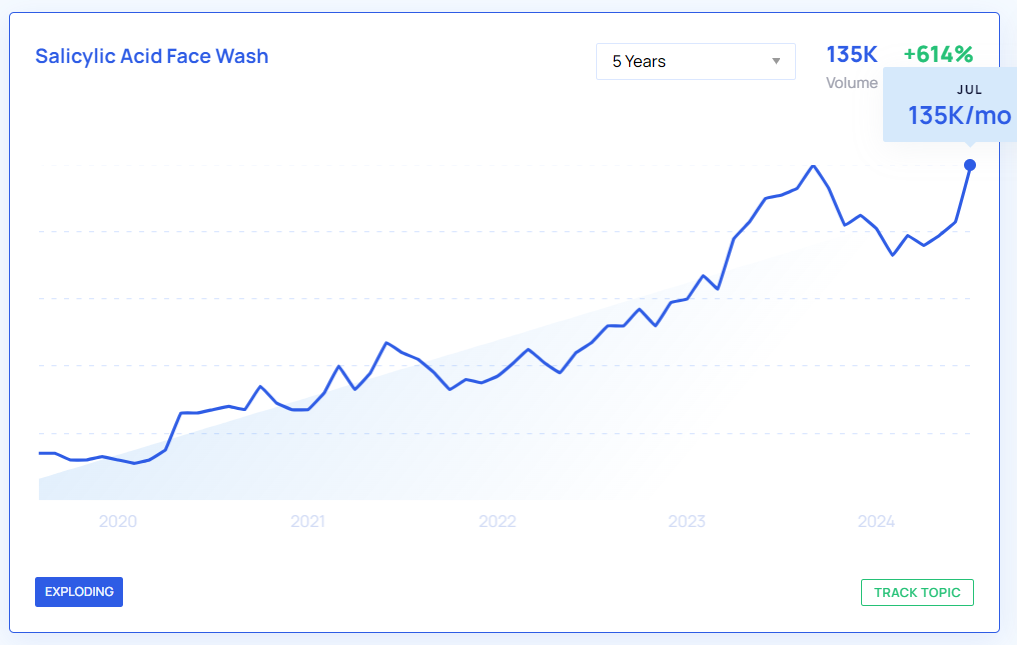Click the Volume label under 135K

coord(851,83)
